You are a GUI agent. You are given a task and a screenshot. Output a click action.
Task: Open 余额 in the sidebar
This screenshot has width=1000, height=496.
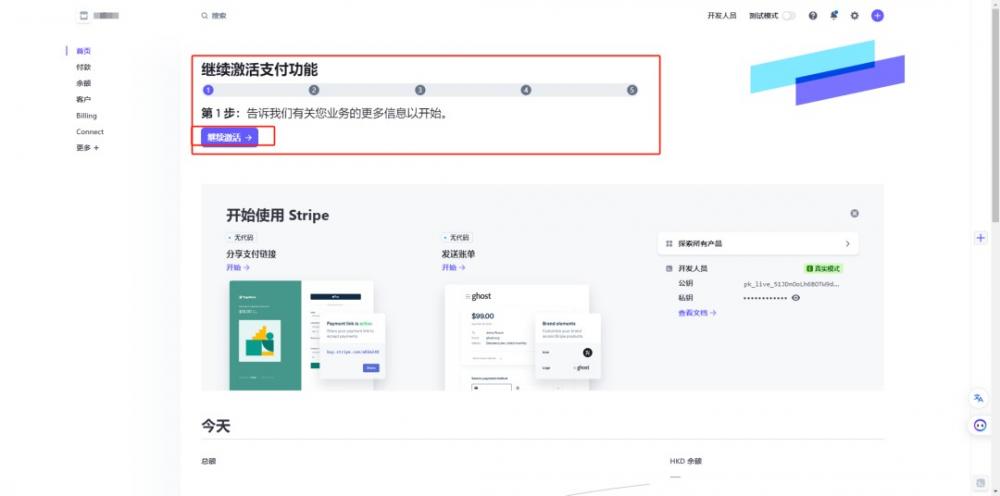(x=84, y=83)
